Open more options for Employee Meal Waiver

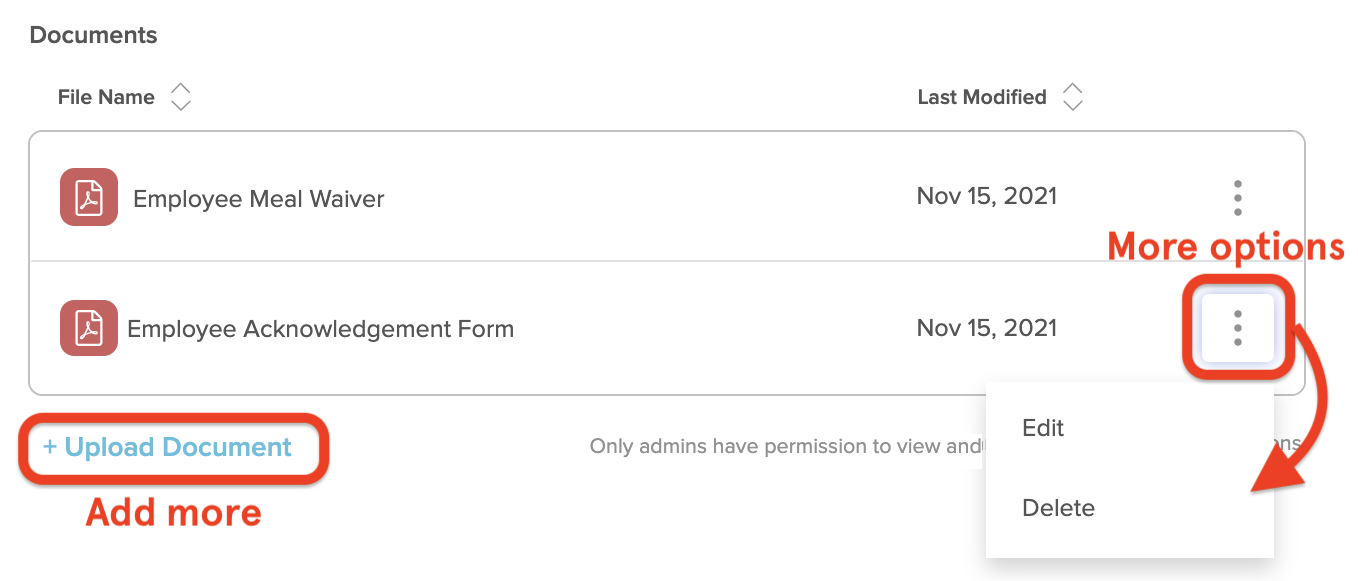pos(1238,198)
